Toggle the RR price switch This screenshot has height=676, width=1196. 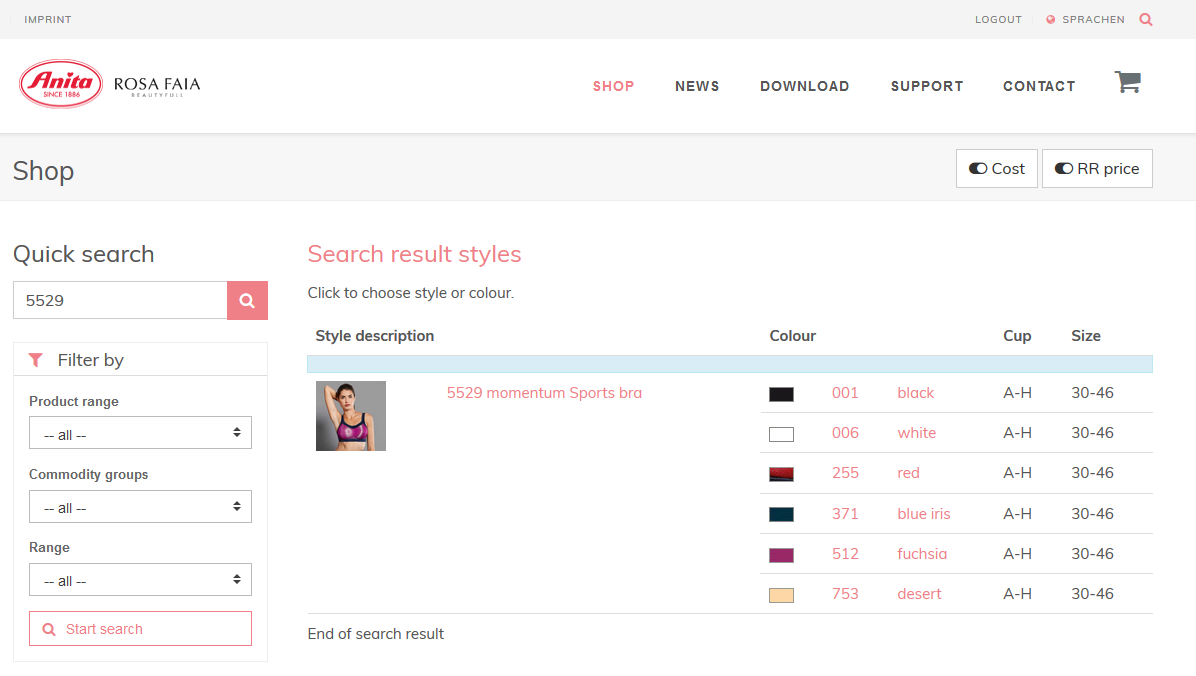(1097, 169)
